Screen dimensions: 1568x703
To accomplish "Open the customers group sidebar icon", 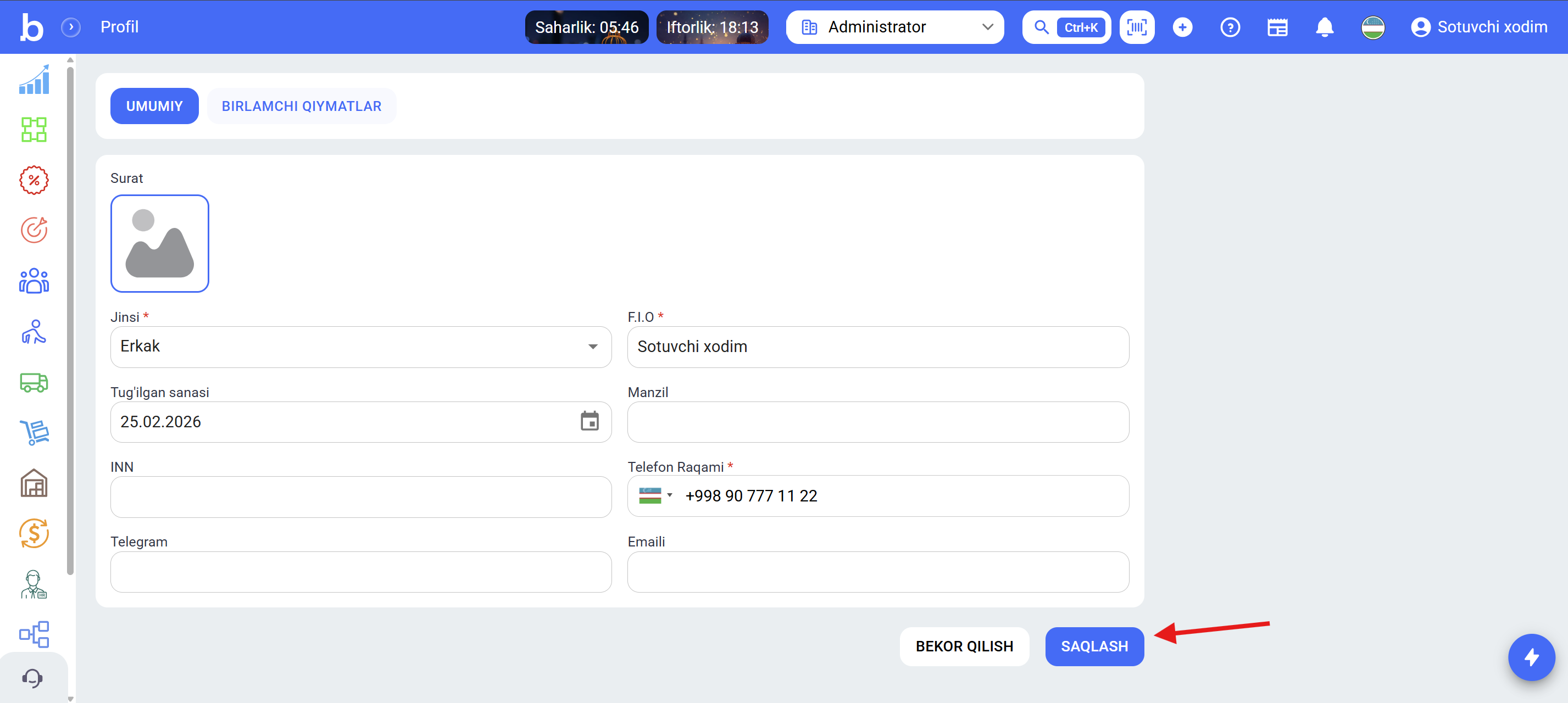I will 34,281.
